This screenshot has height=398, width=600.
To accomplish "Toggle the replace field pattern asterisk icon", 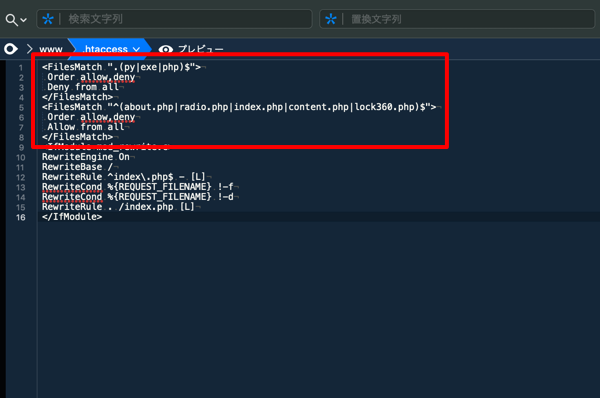I will tap(331, 19).
